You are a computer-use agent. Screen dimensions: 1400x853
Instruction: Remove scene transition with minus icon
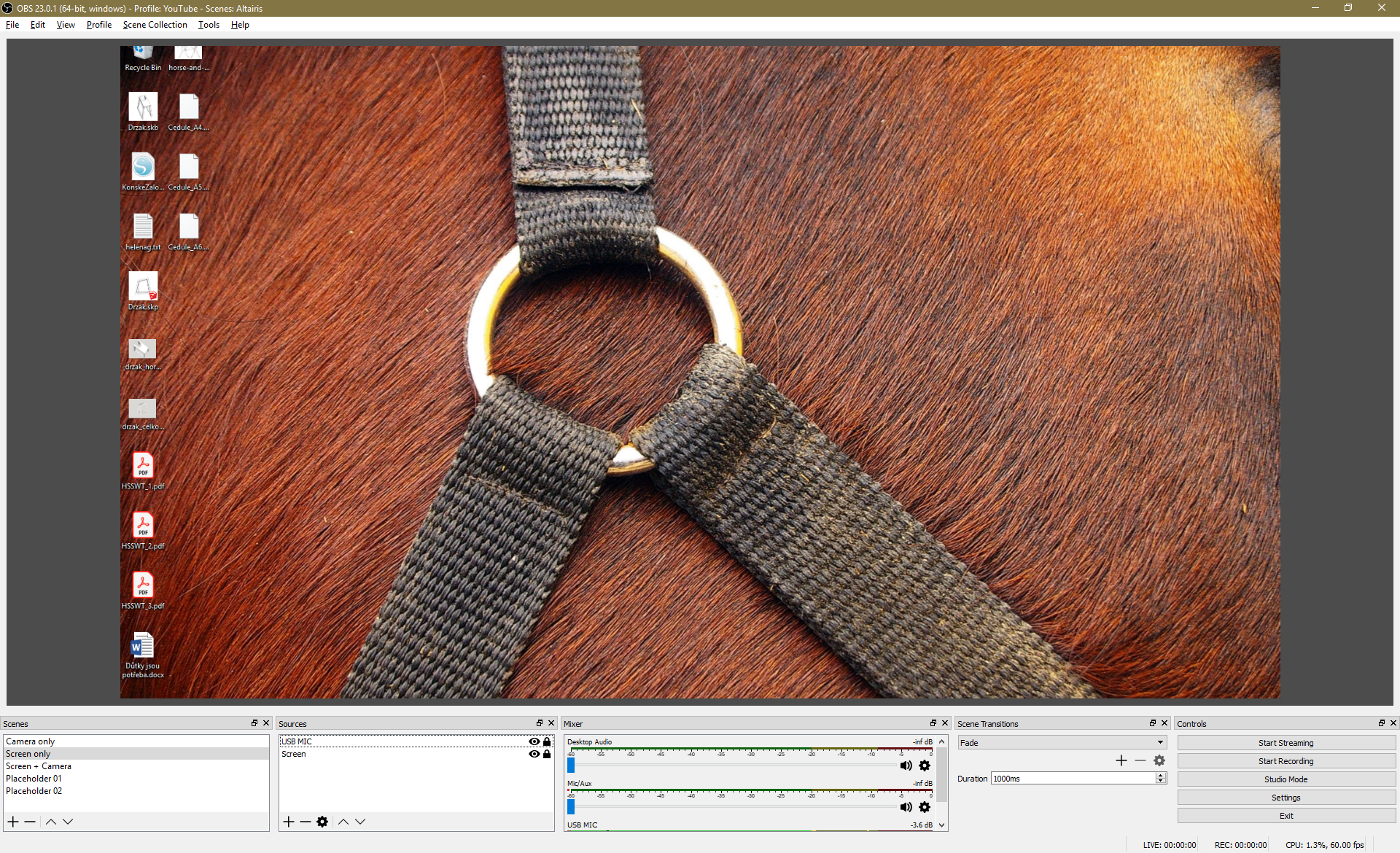1140,760
